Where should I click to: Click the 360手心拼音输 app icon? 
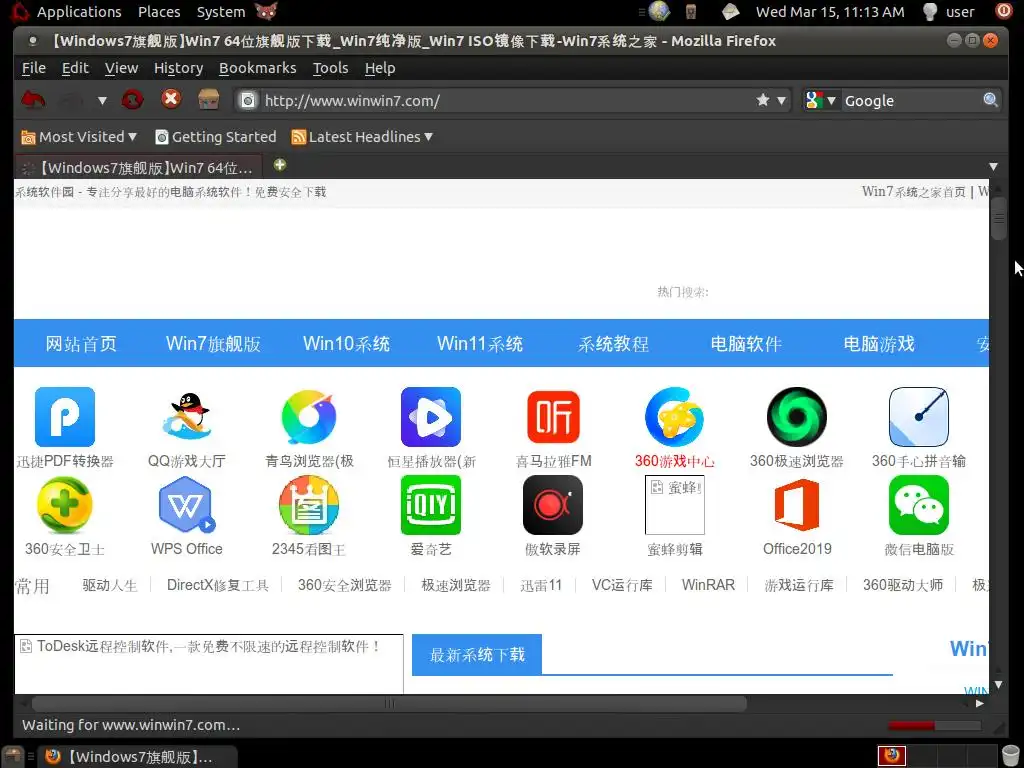(x=919, y=417)
